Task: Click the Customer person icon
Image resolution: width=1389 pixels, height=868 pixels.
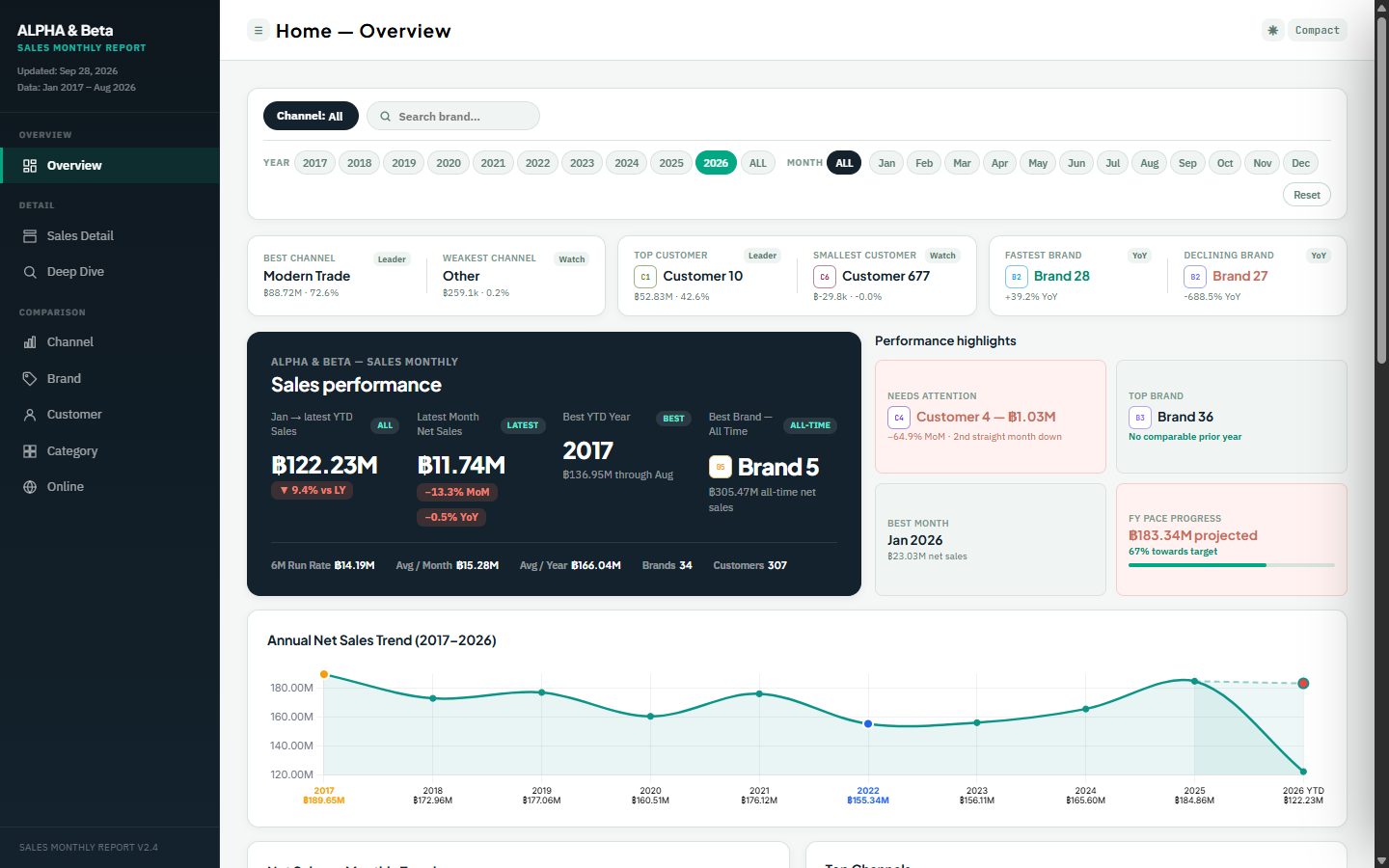Action: (x=30, y=415)
